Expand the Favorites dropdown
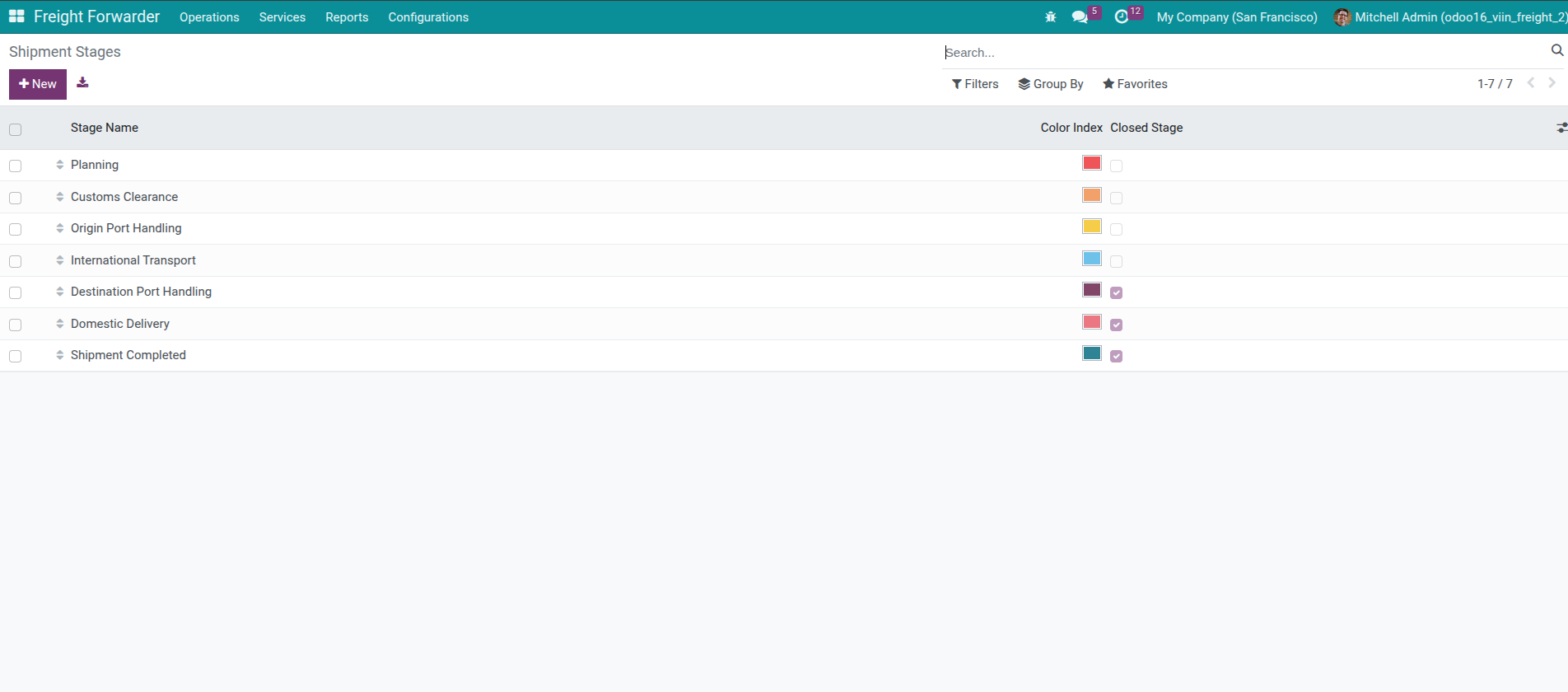Screen dimensions: 1568x692 1135,84
